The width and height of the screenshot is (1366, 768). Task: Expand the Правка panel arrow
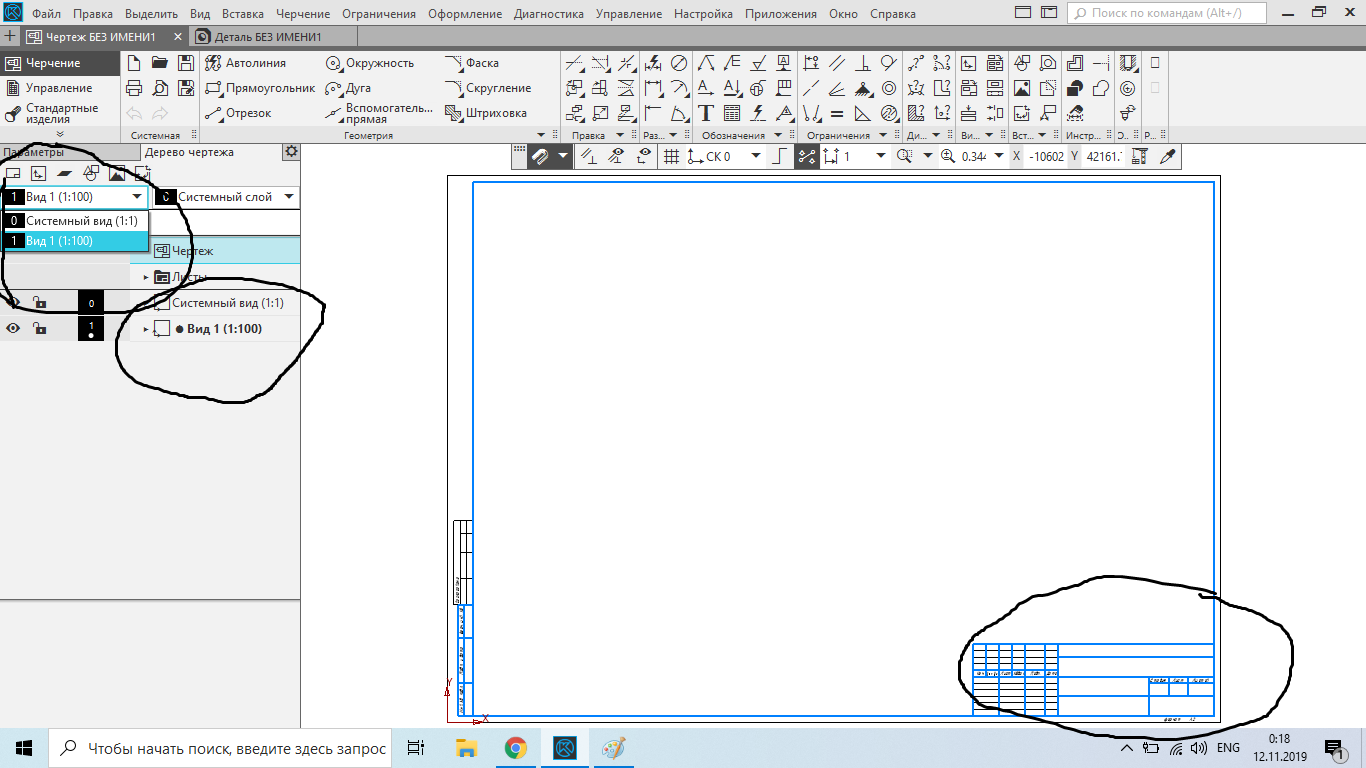(x=620, y=135)
